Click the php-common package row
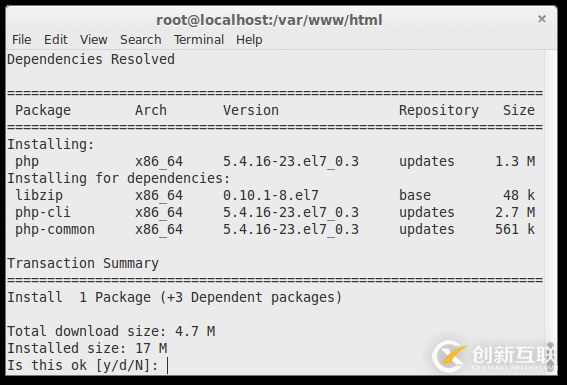 coord(275,230)
